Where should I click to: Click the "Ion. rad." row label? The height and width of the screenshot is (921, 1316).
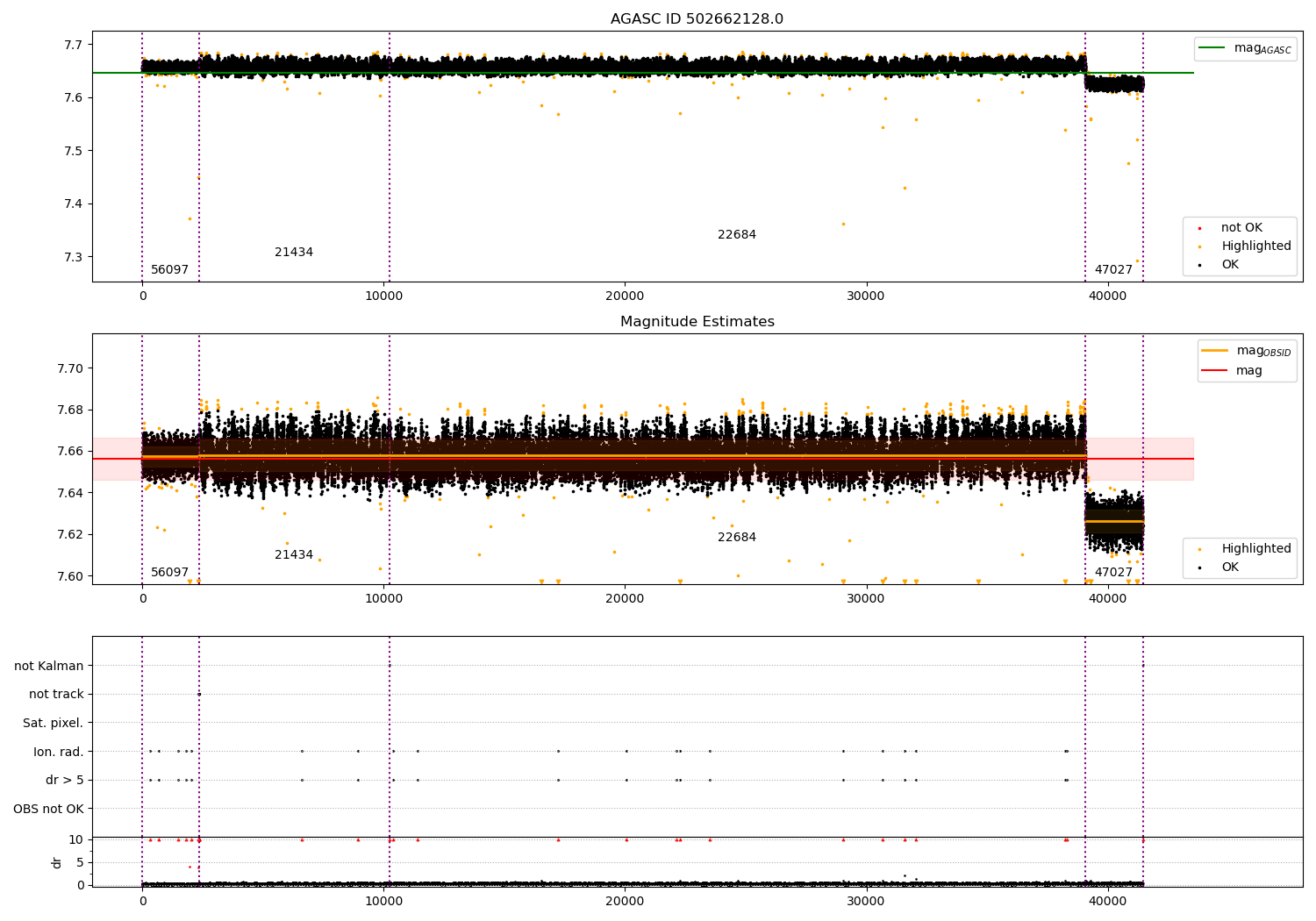pos(59,752)
